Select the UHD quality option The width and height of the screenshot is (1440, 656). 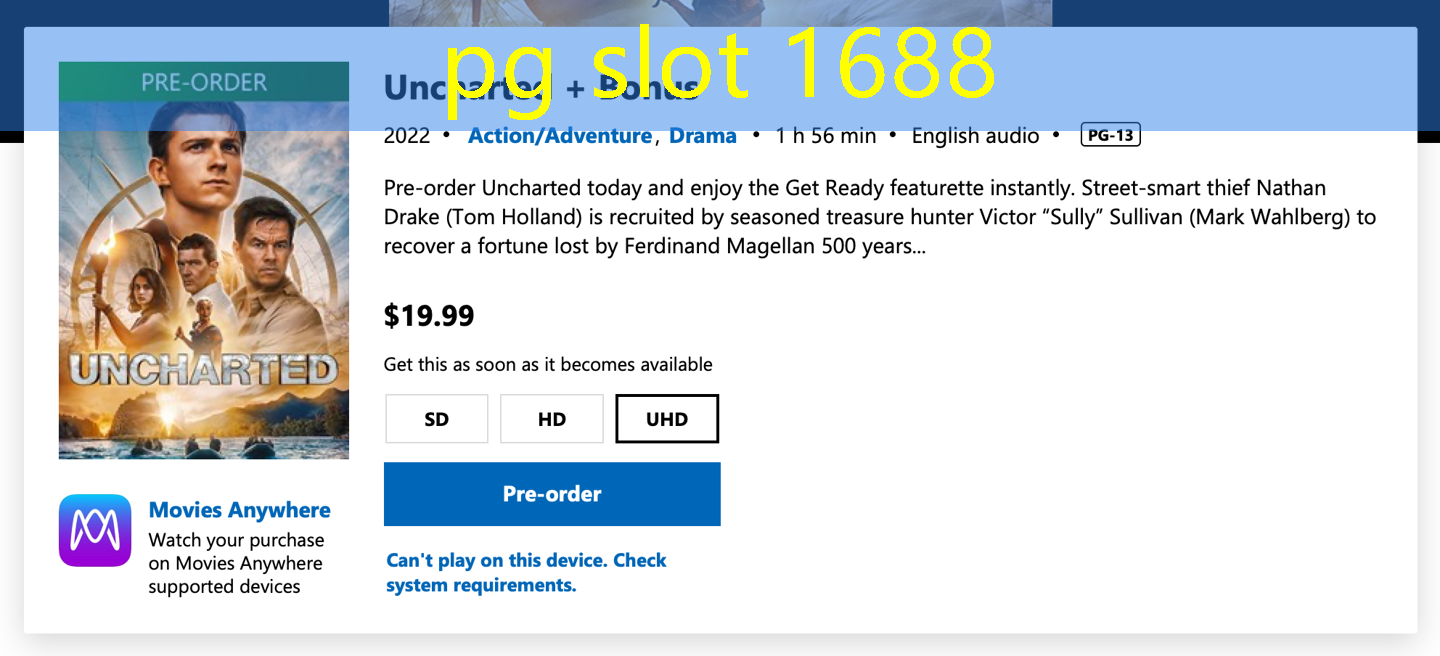coord(667,419)
